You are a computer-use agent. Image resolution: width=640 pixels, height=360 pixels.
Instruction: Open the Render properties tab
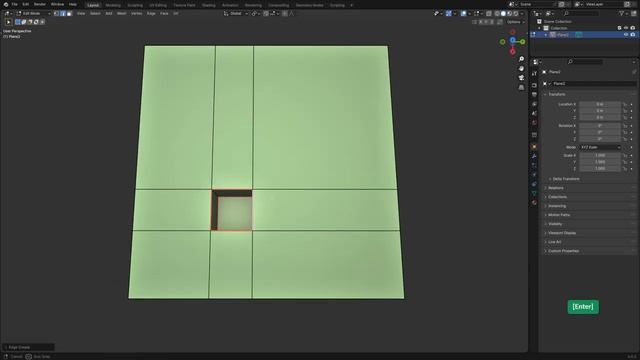(x=534, y=85)
